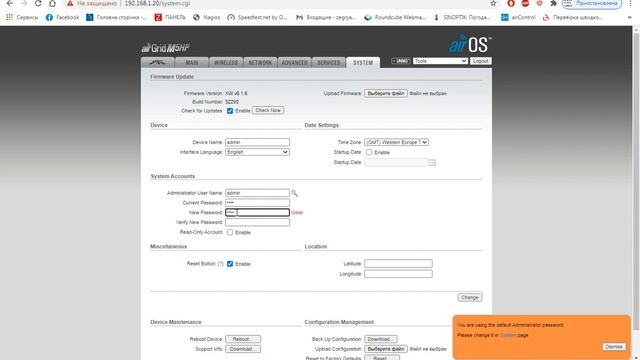Enable the Startup Date checkbox

(x=369, y=152)
